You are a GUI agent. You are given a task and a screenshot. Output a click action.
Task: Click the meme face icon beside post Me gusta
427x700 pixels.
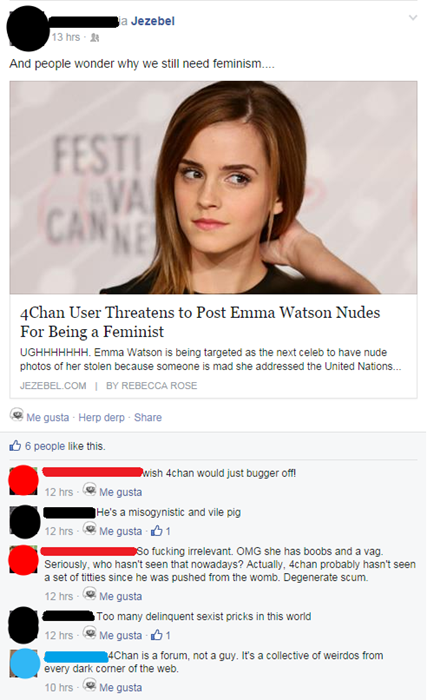pos(17,415)
